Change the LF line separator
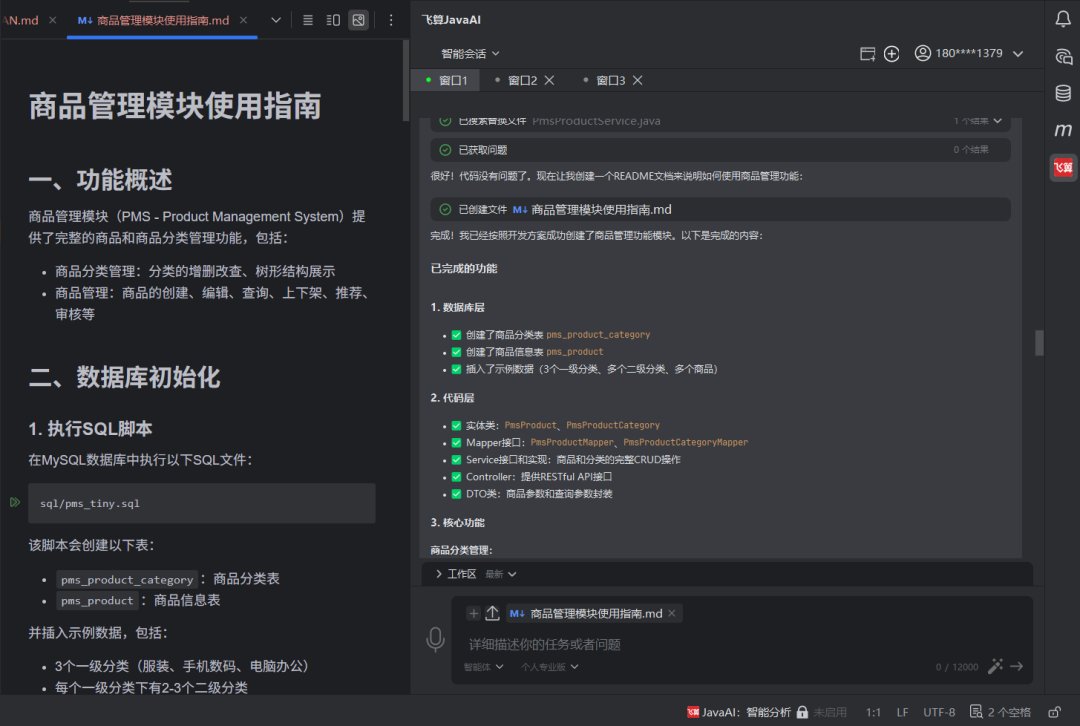Screen dimensions: 1080x726 [902, 712]
